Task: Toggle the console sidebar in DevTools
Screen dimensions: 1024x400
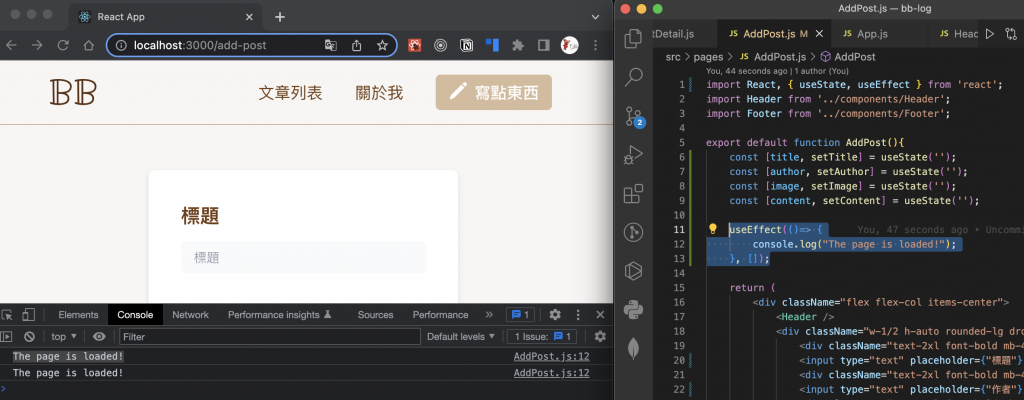Action: click(x=7, y=337)
